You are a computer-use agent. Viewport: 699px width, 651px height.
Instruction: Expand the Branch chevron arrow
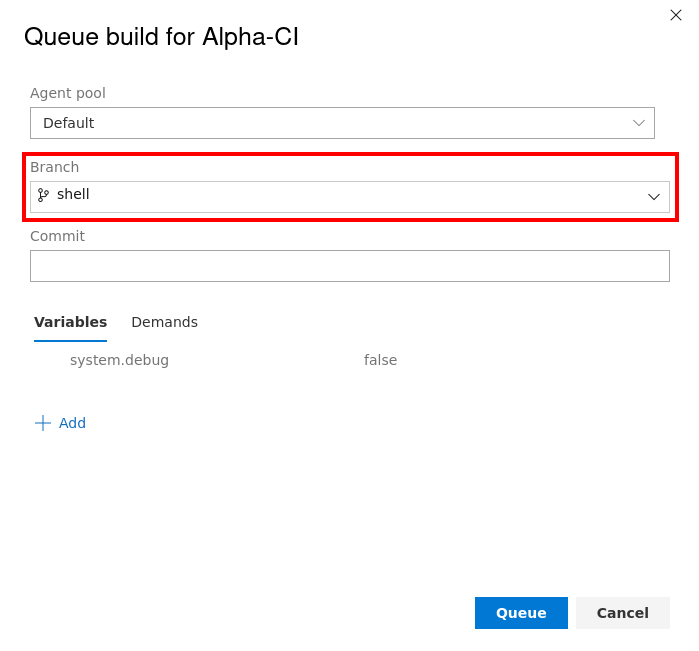pos(654,197)
